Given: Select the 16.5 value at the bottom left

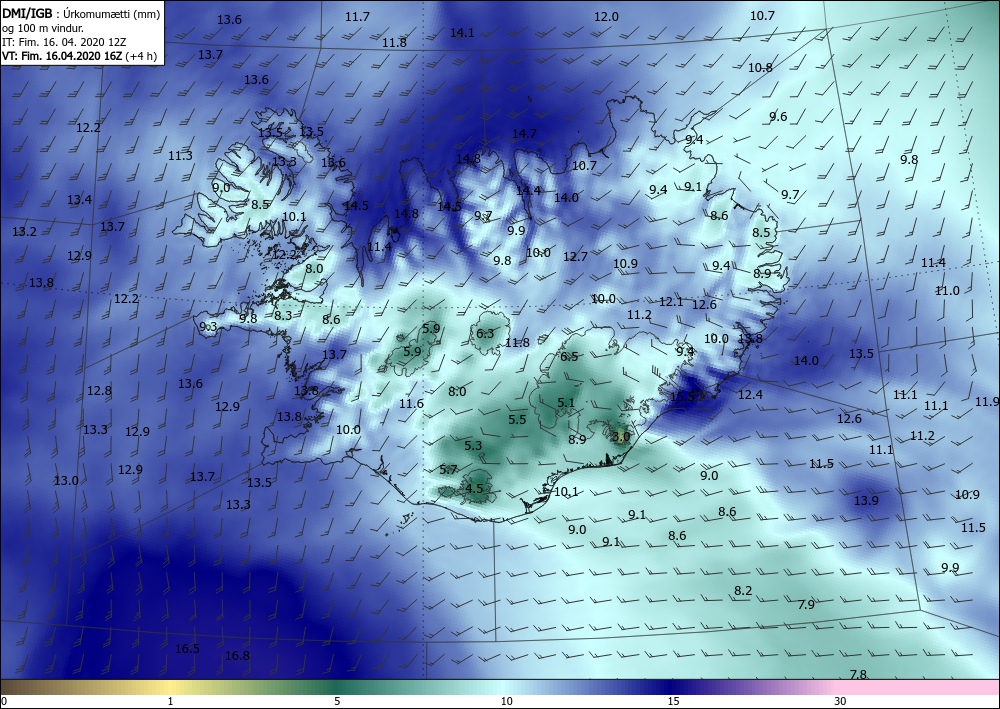Looking at the screenshot, I should click(x=187, y=648).
